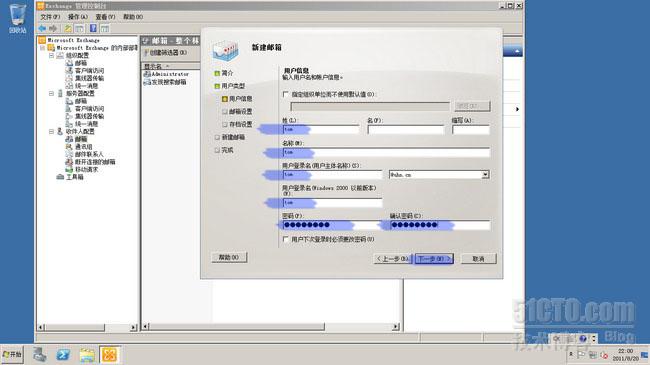This screenshot has width=650, height=365.
Task: Collapse the actions pane header arrow
Action: point(517,51)
